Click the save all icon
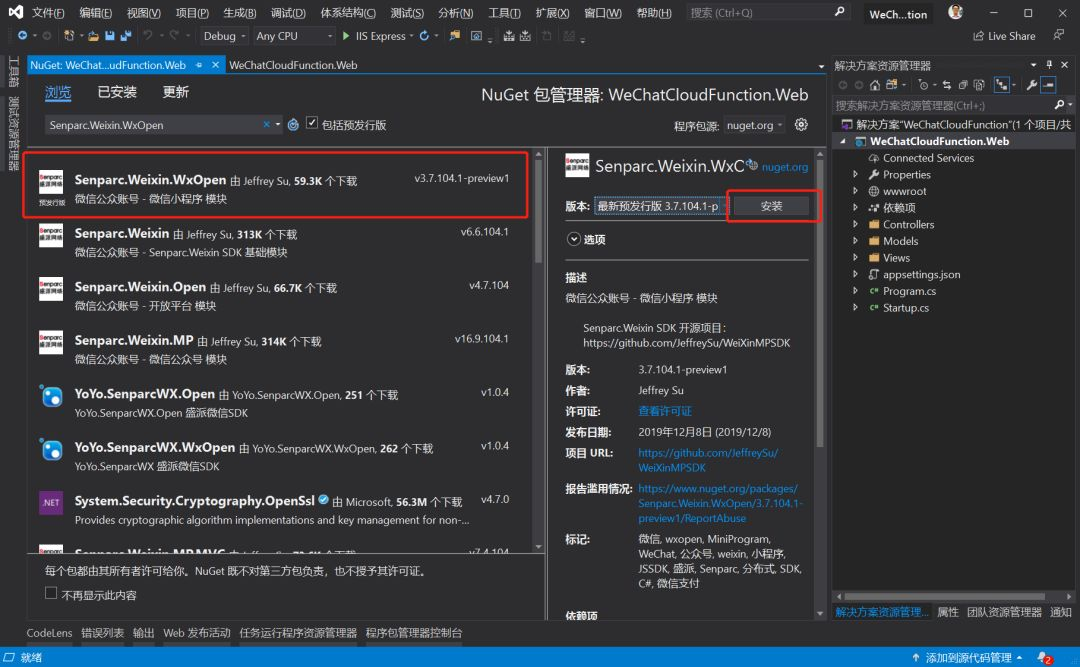This screenshot has width=1080, height=667. click(126, 36)
